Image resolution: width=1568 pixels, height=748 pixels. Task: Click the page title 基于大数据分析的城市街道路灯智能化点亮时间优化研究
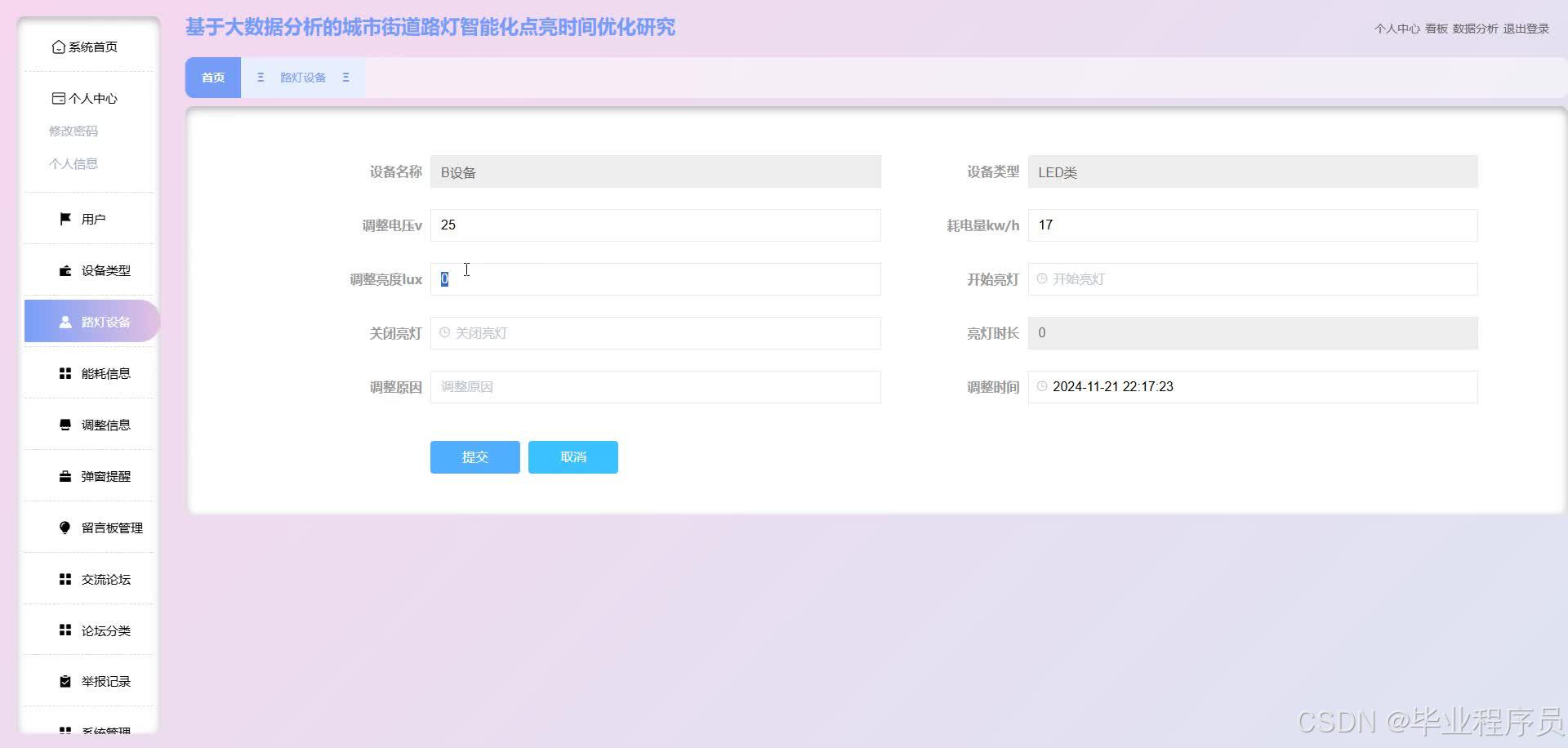[x=430, y=27]
